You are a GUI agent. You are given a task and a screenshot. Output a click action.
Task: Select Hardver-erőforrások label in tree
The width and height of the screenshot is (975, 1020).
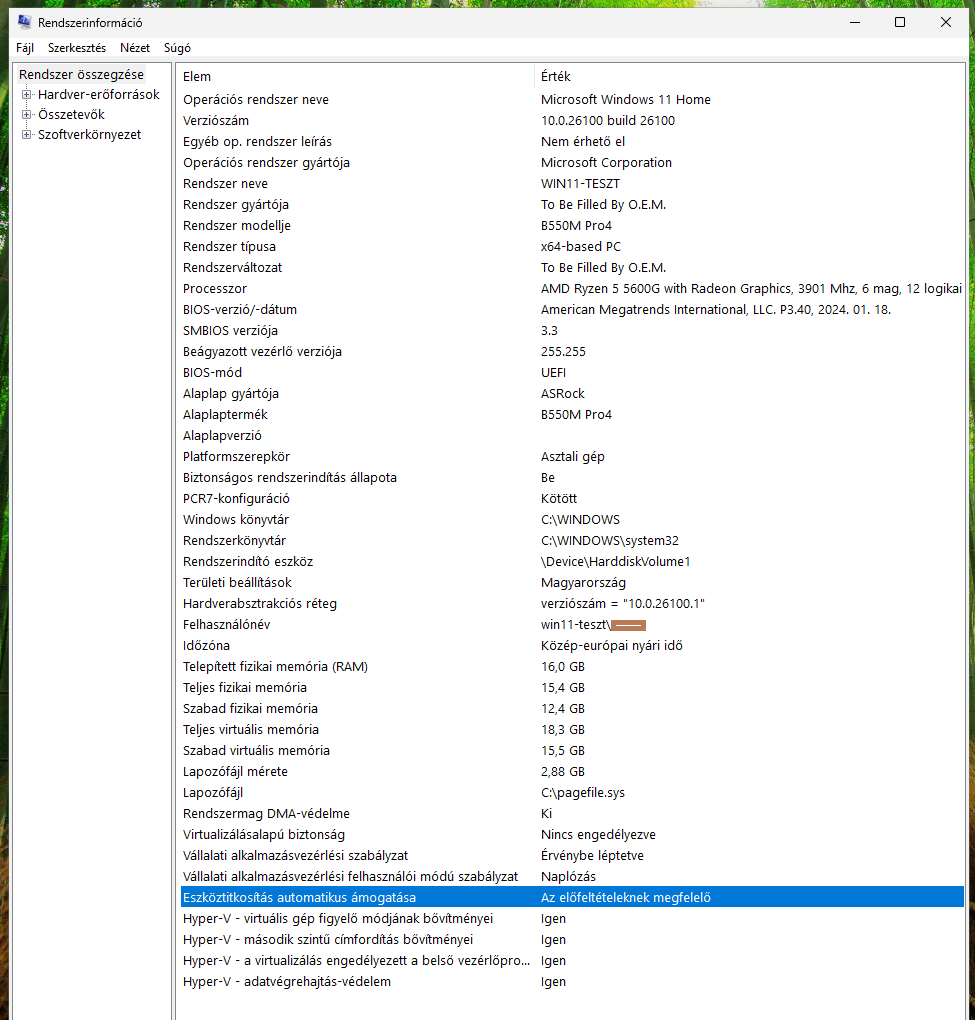(x=99, y=95)
